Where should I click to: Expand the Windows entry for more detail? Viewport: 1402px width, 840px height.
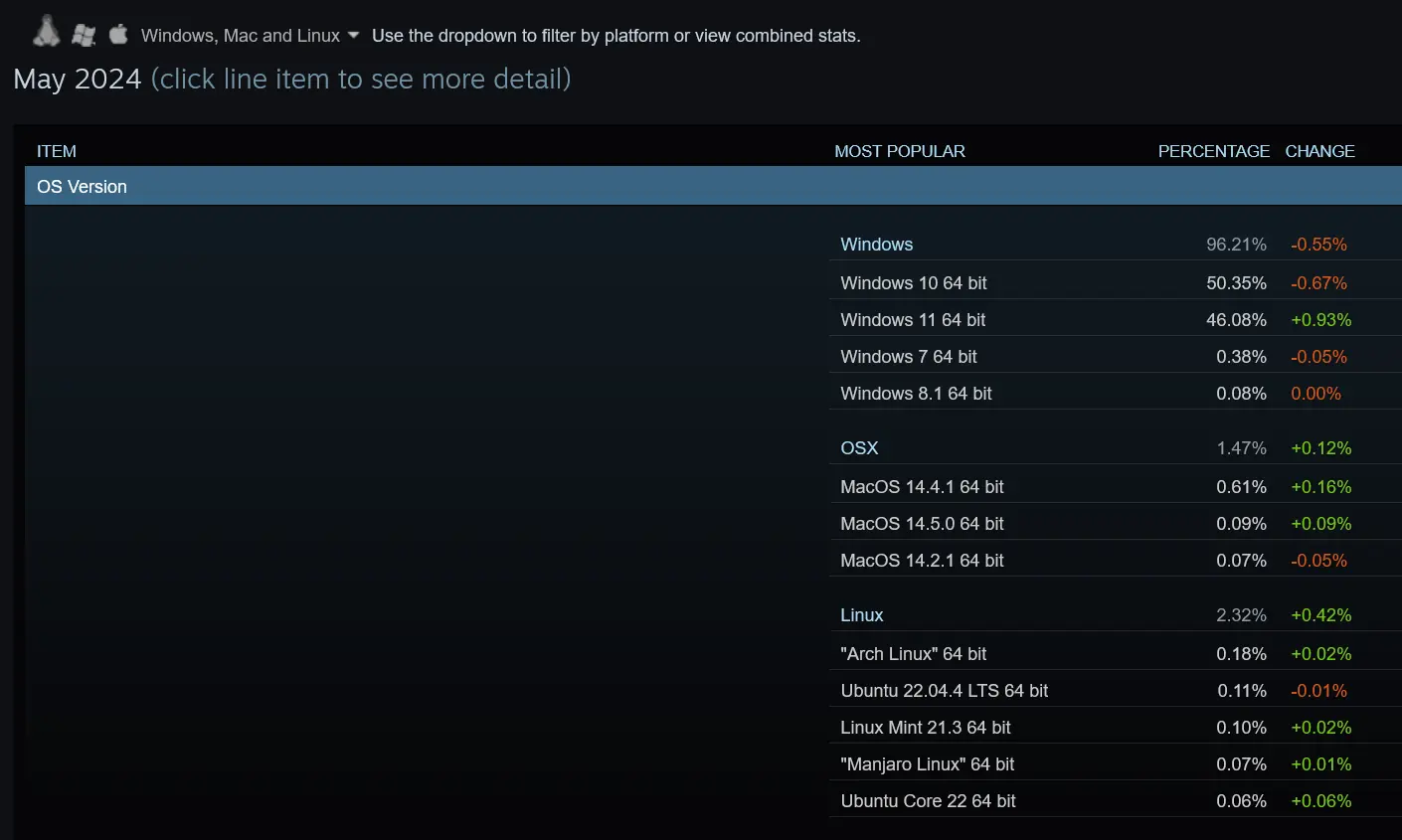pyautogui.click(x=876, y=244)
